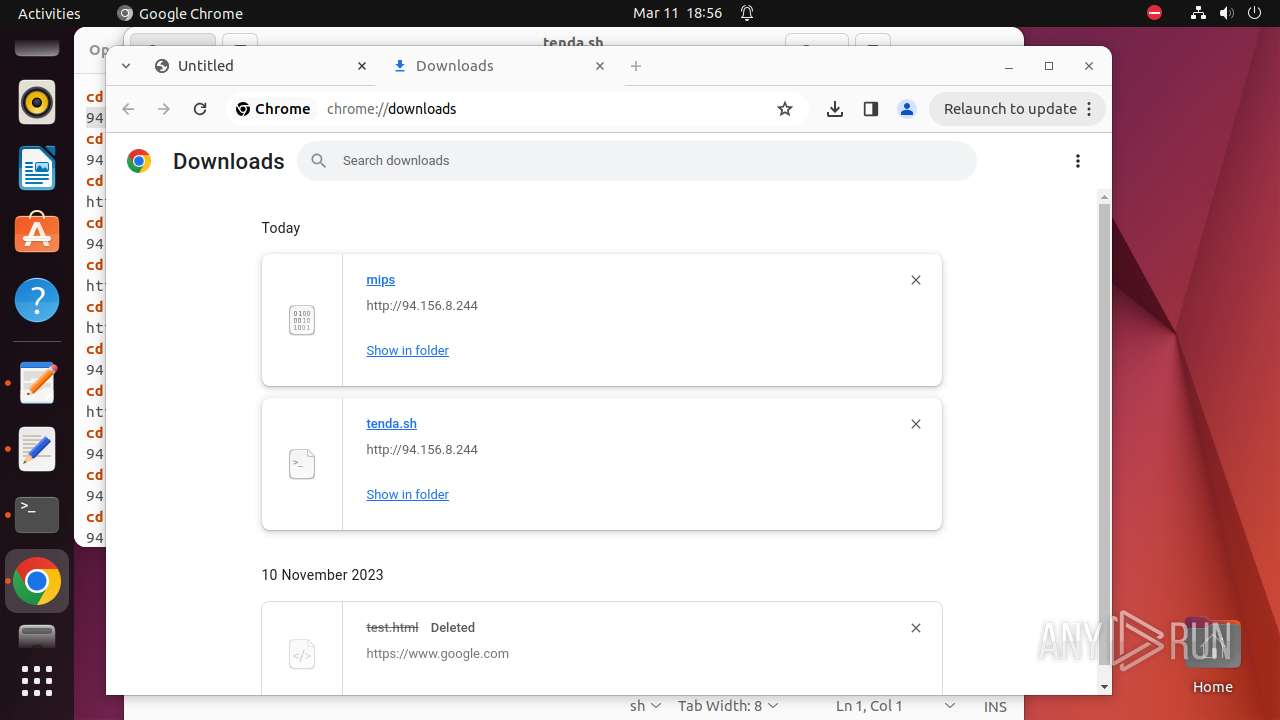Image resolution: width=1280 pixels, height=720 pixels.
Task: Show tenda.sh in folder
Action: click(407, 495)
